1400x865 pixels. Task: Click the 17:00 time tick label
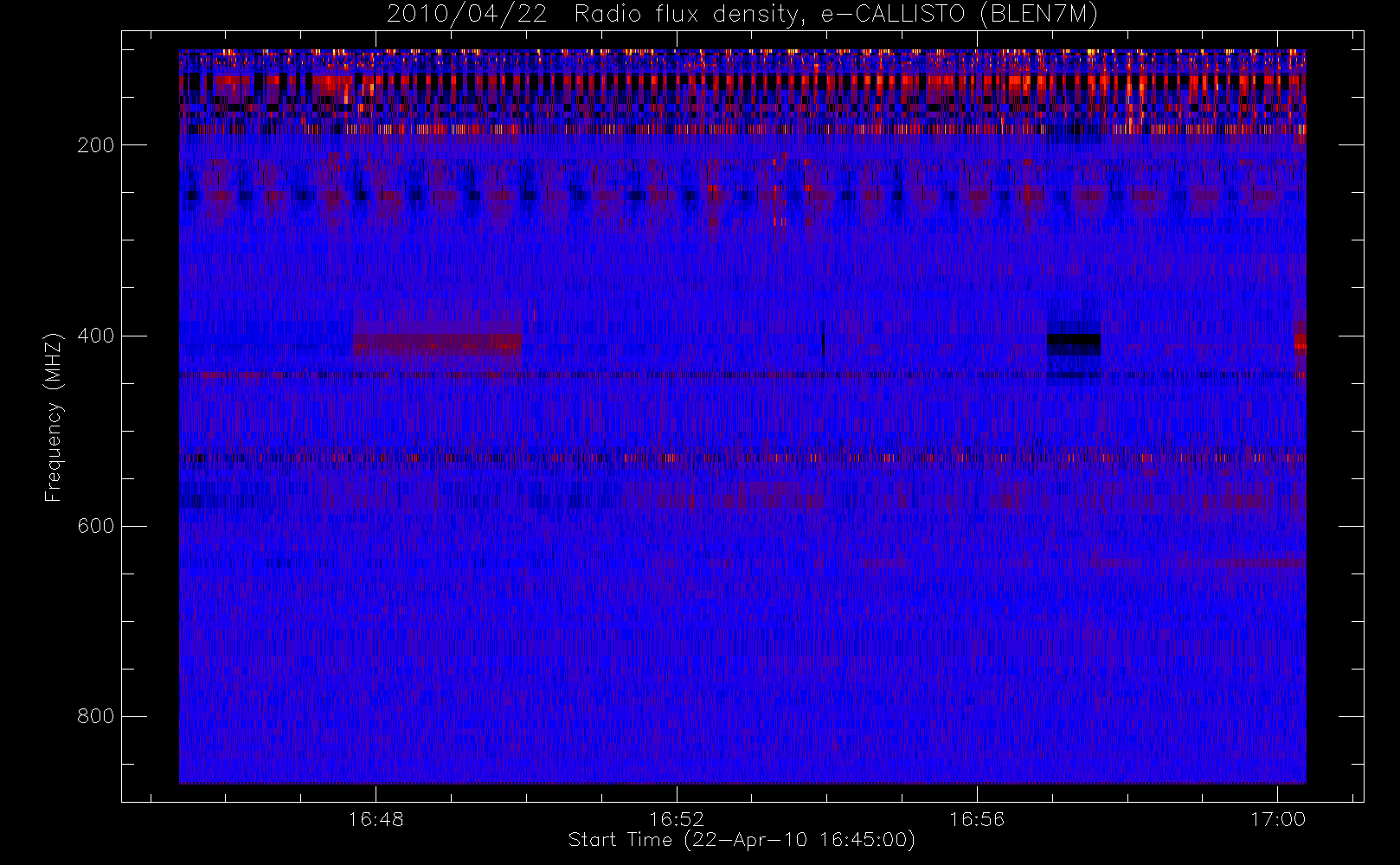click(1277, 819)
